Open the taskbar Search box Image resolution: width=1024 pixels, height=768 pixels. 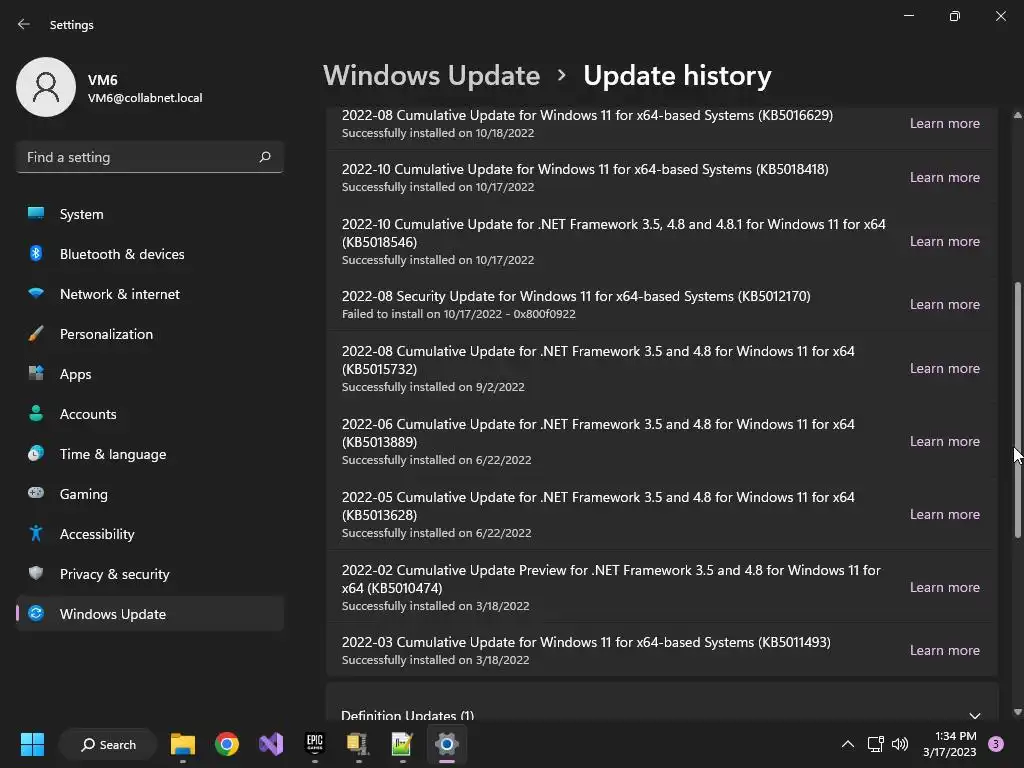click(108, 744)
